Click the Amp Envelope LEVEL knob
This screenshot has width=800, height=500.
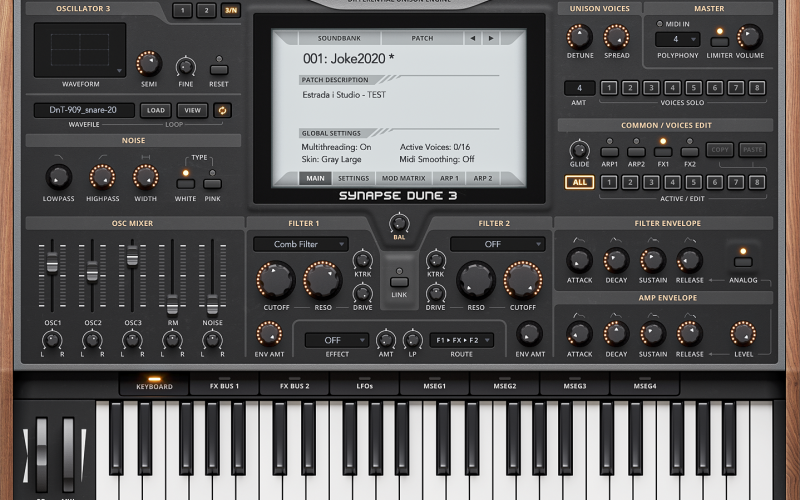[x=743, y=334]
